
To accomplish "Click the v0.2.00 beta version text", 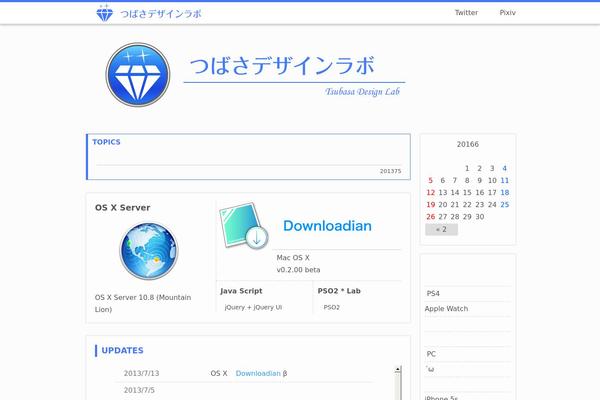I will (x=298, y=270).
